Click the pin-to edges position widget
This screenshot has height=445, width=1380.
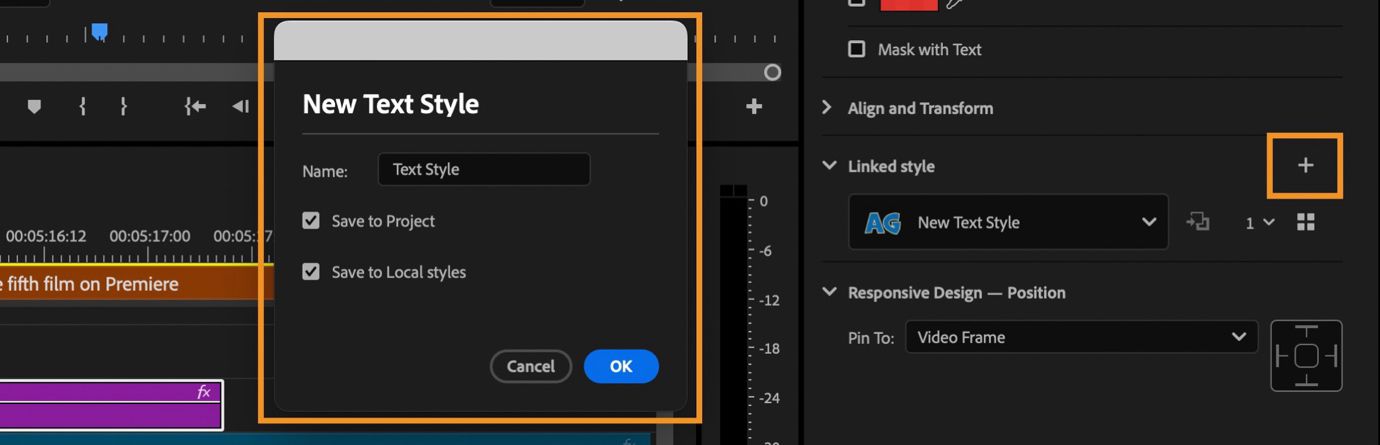click(x=1306, y=356)
